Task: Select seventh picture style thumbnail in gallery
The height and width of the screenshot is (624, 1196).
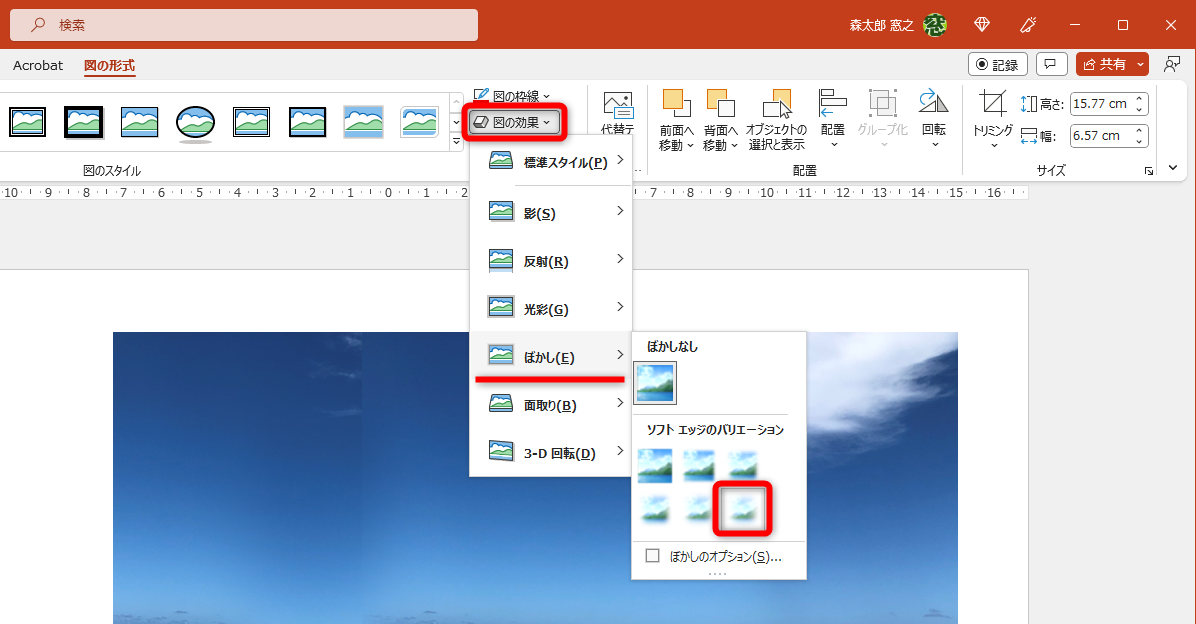Action: pyautogui.click(x=363, y=122)
